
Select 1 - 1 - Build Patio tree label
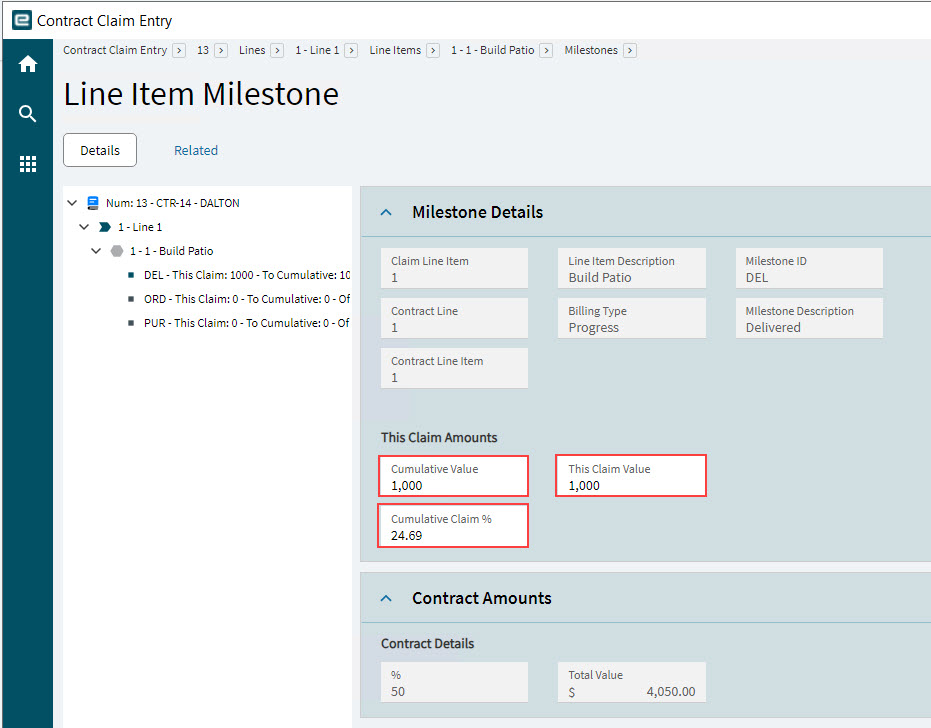(x=172, y=251)
